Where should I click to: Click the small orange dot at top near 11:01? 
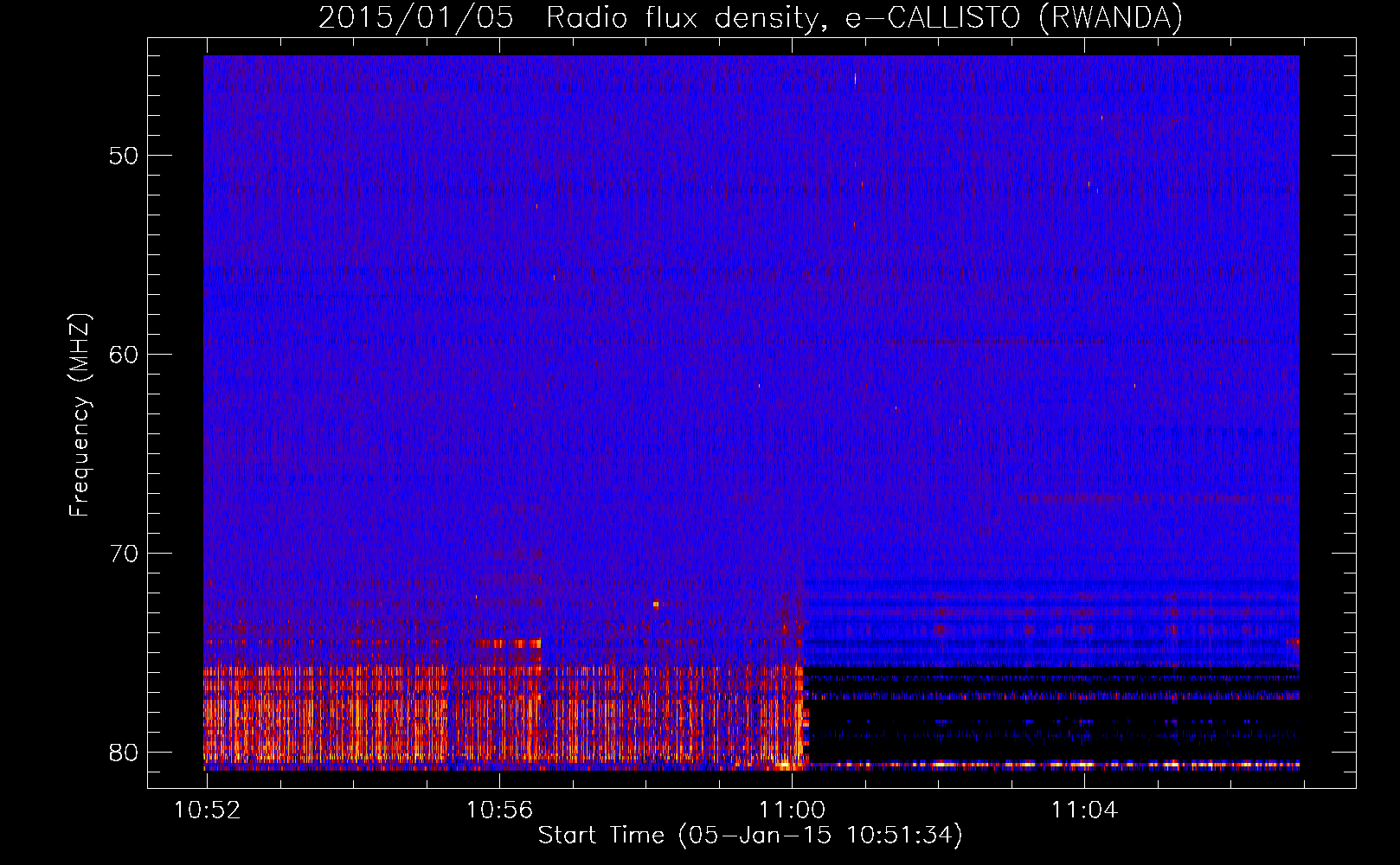(855, 80)
